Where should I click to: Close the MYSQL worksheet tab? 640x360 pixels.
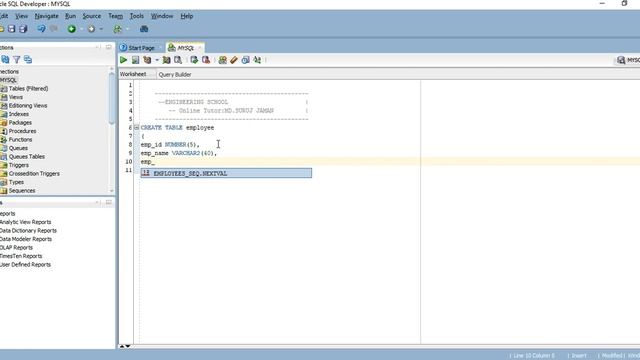coord(200,48)
